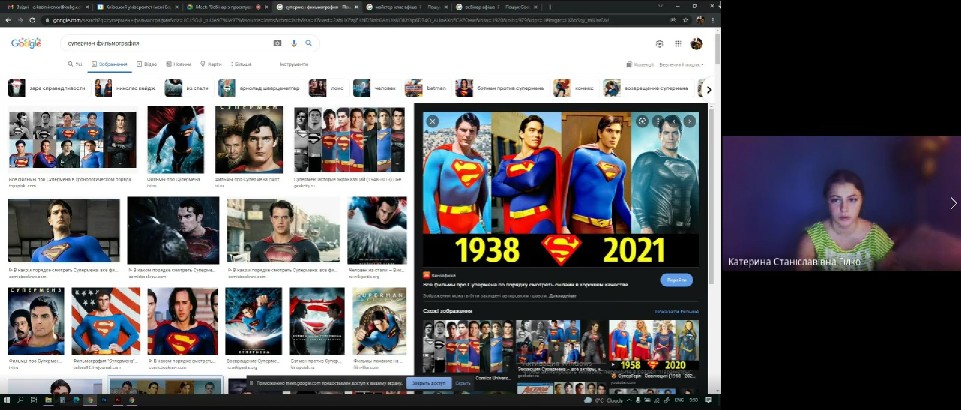This screenshot has width=961, height=410.
Task: Expand the More search options menu
Action: (x=241, y=64)
